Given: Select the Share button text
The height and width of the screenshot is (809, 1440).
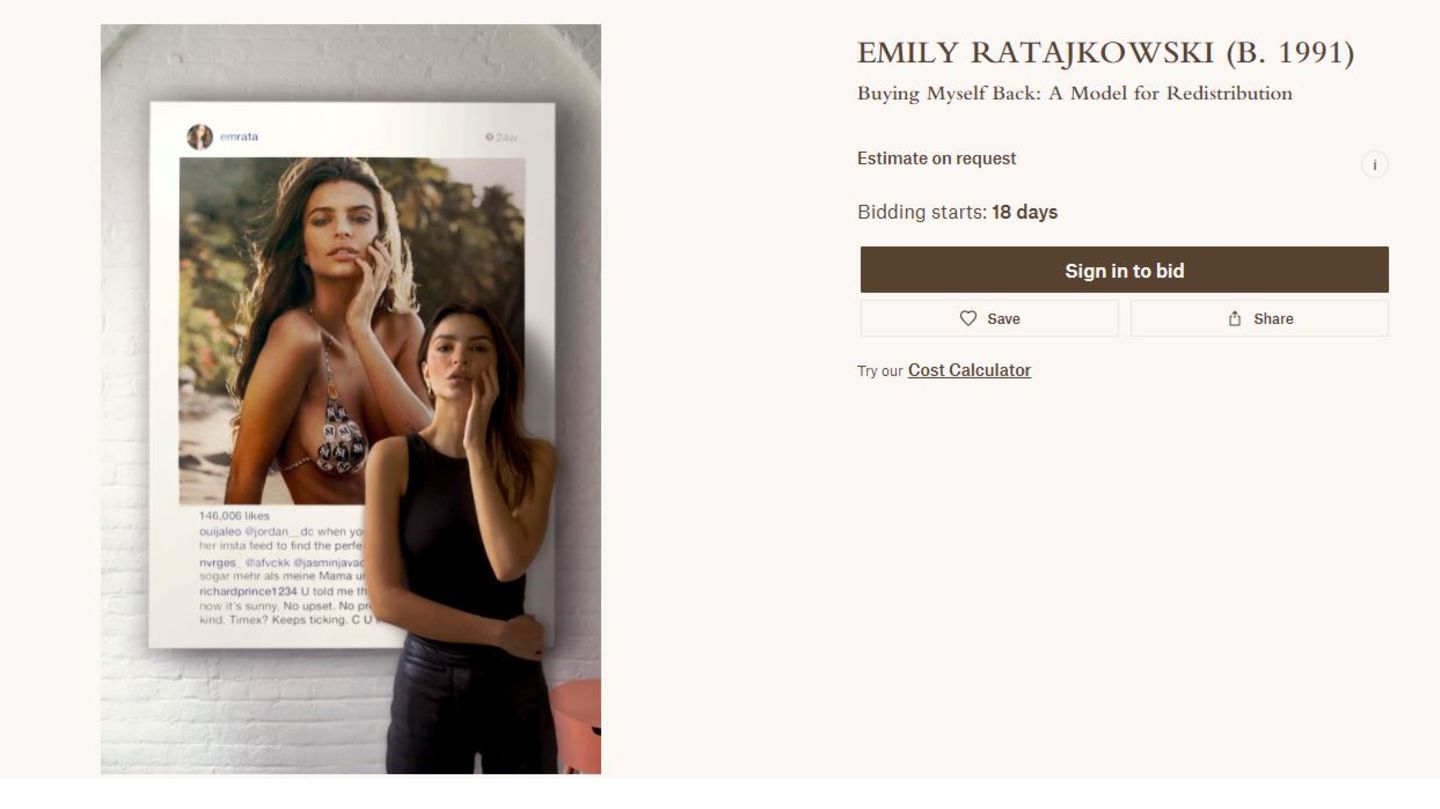Looking at the screenshot, I should pyautogui.click(x=1273, y=319).
